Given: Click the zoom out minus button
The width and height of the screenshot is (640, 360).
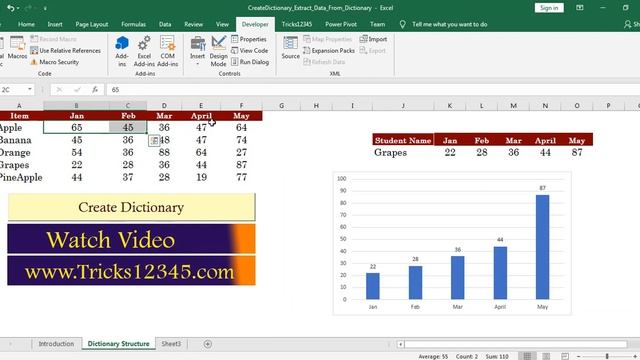Looking at the screenshot, I should click(x=579, y=356).
